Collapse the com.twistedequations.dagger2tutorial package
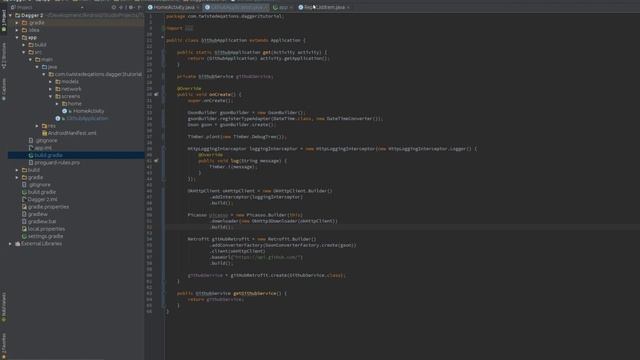 (x=44, y=74)
